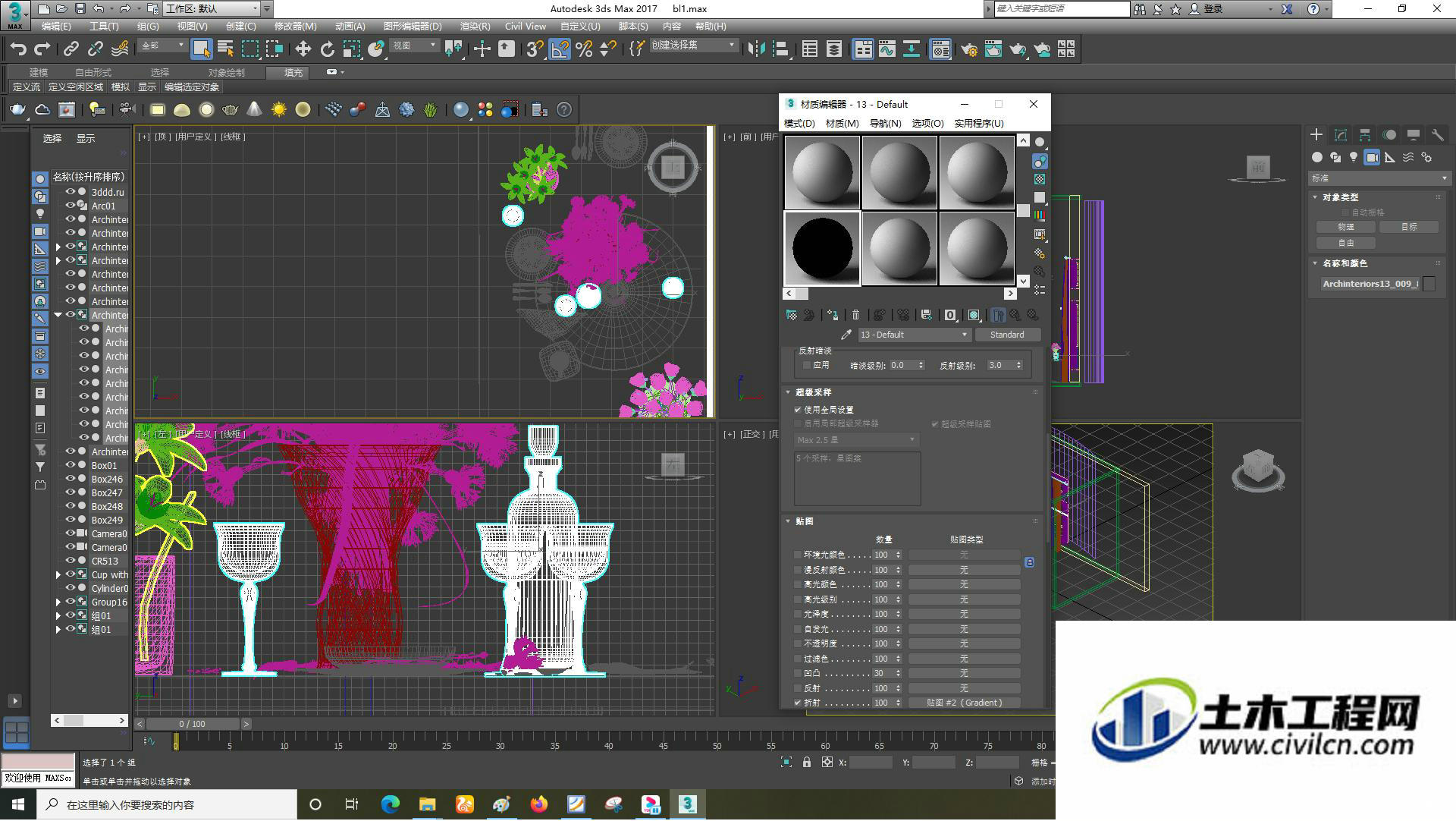This screenshot has height=821, width=1456.
Task: Click the Mirror tool icon
Action: 756,49
